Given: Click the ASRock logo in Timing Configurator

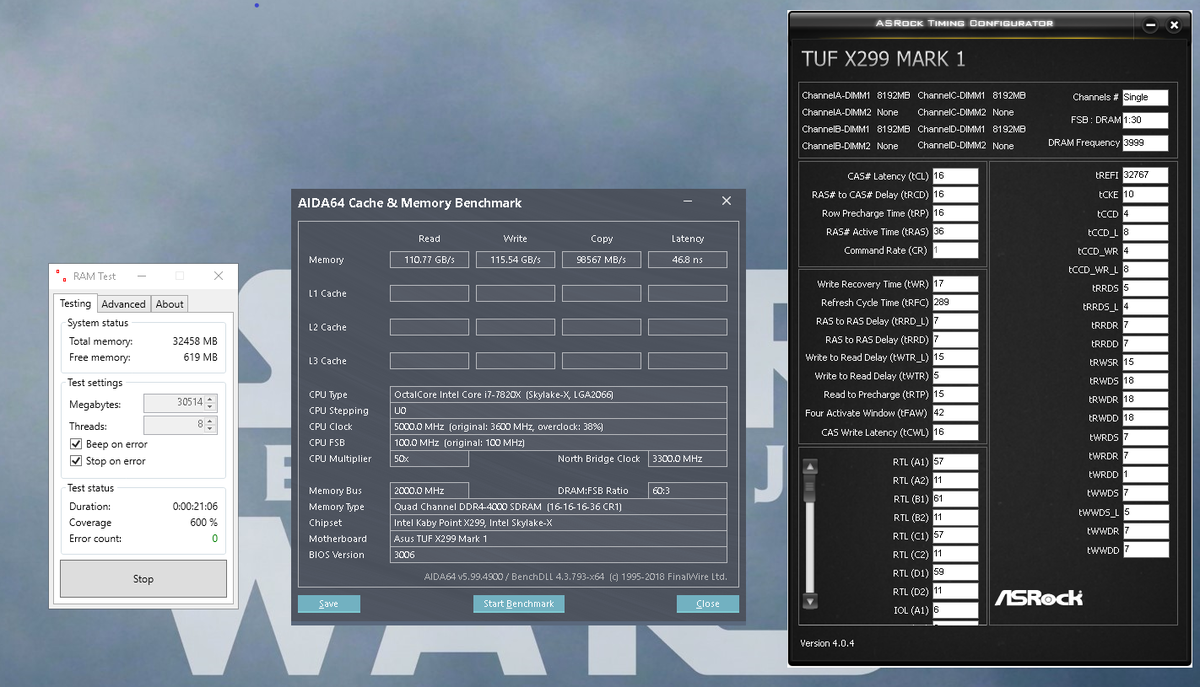Looking at the screenshot, I should click(x=1038, y=597).
